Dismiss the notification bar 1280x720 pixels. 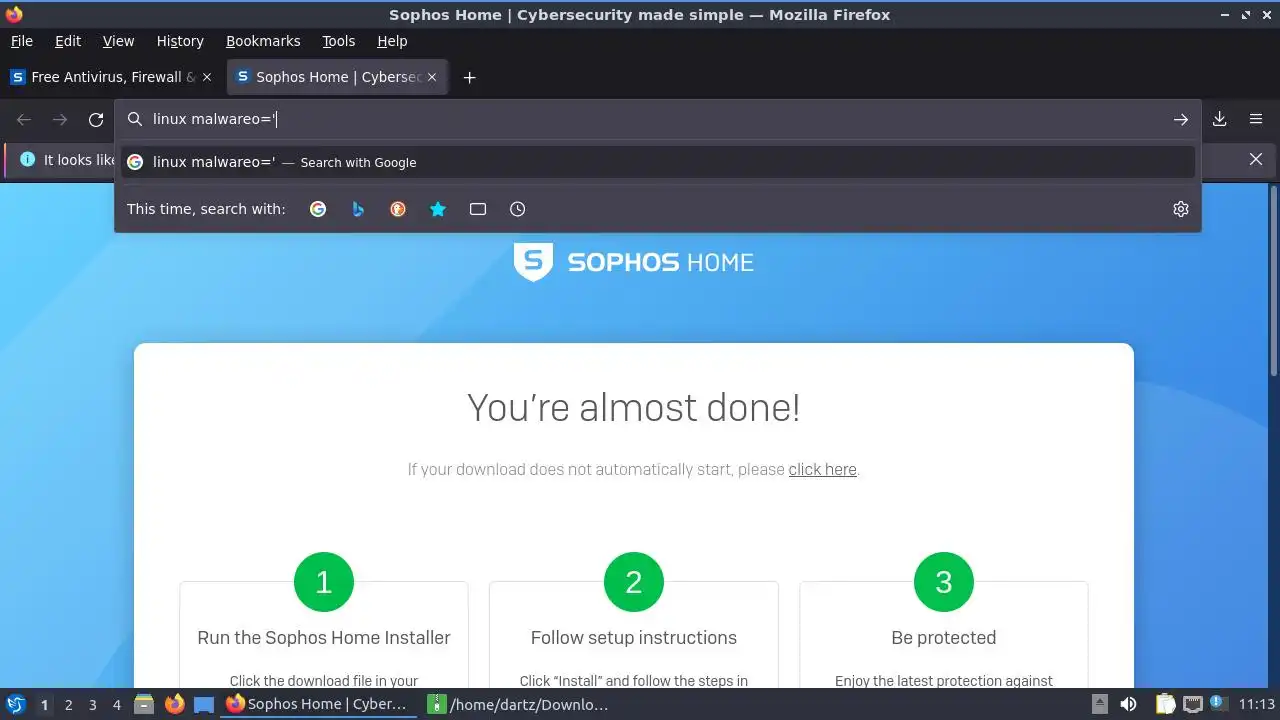[x=1256, y=159]
